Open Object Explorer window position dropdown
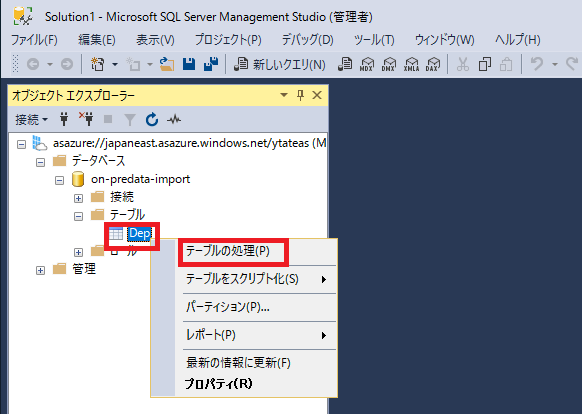 [x=284, y=95]
